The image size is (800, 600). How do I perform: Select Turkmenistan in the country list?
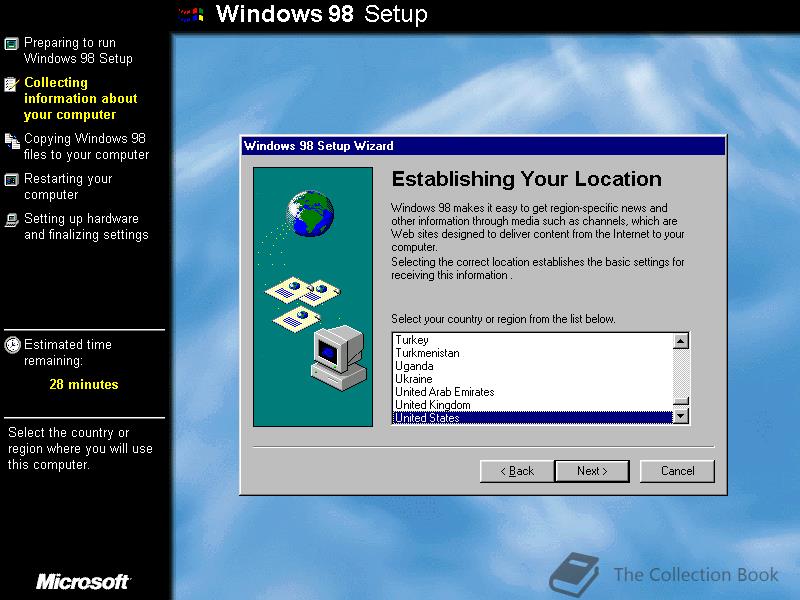[x=533, y=353]
